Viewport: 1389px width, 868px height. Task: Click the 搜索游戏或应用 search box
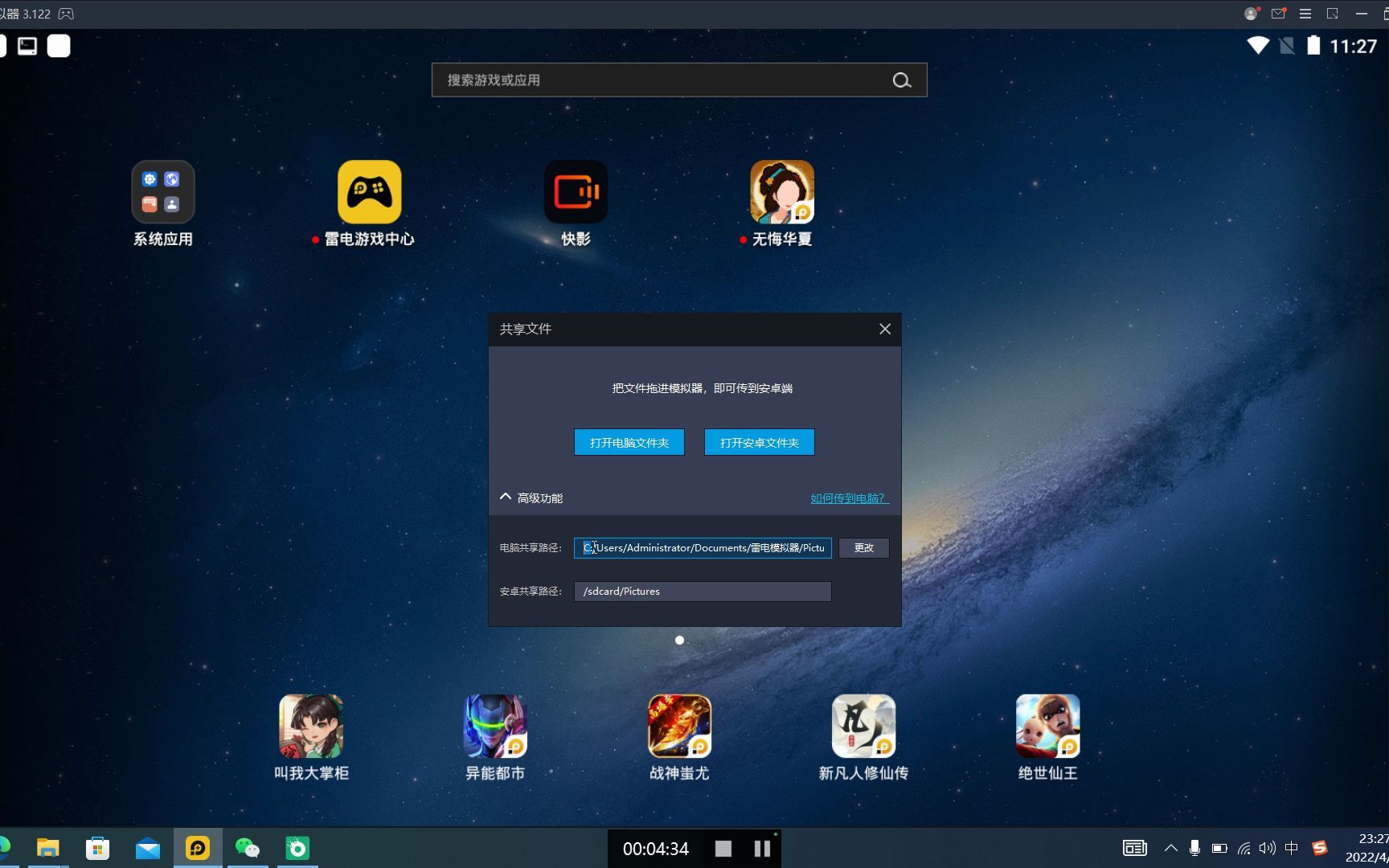click(679, 80)
